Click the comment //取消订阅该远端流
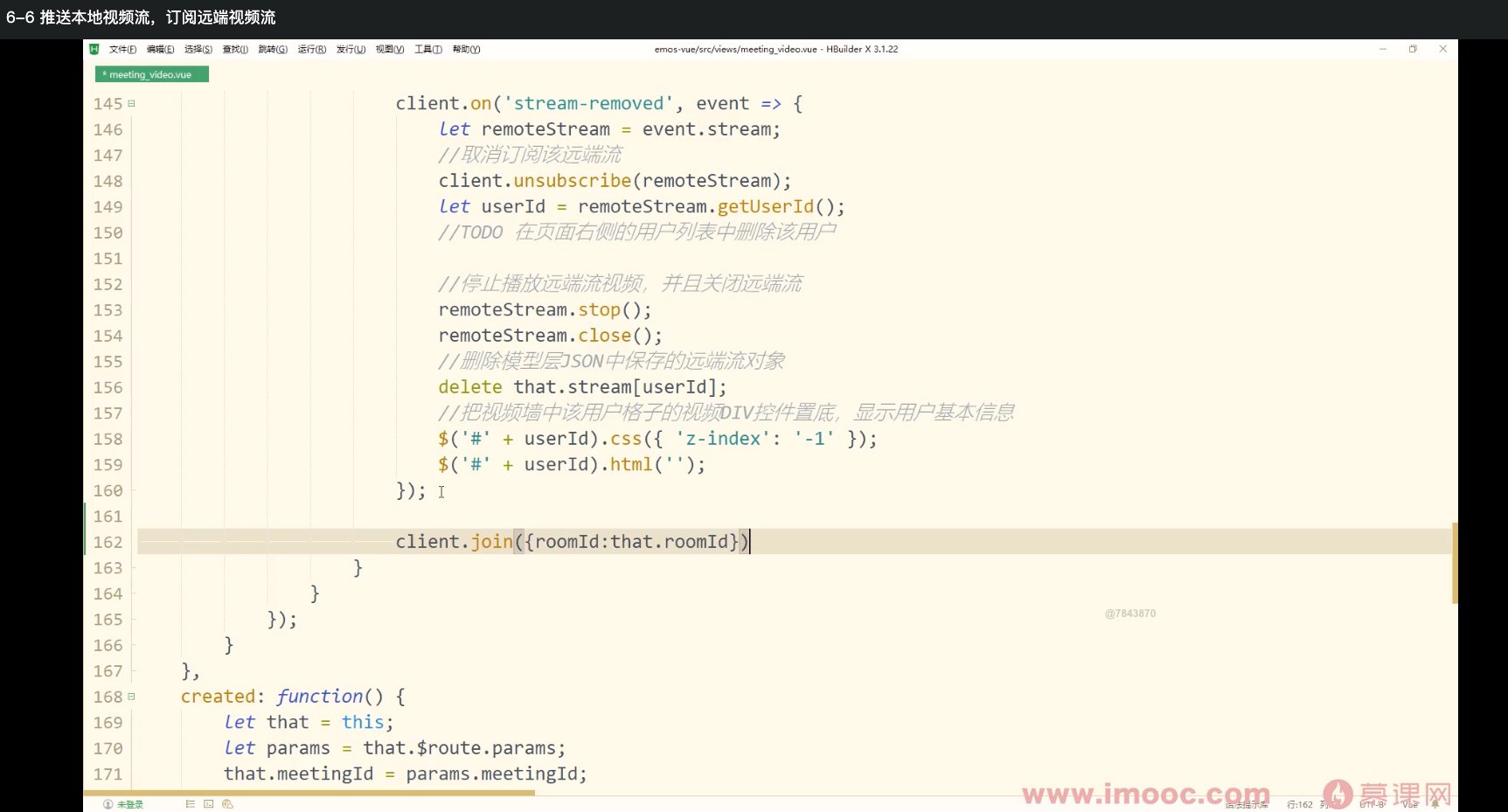This screenshot has height=812, width=1508. click(x=530, y=155)
